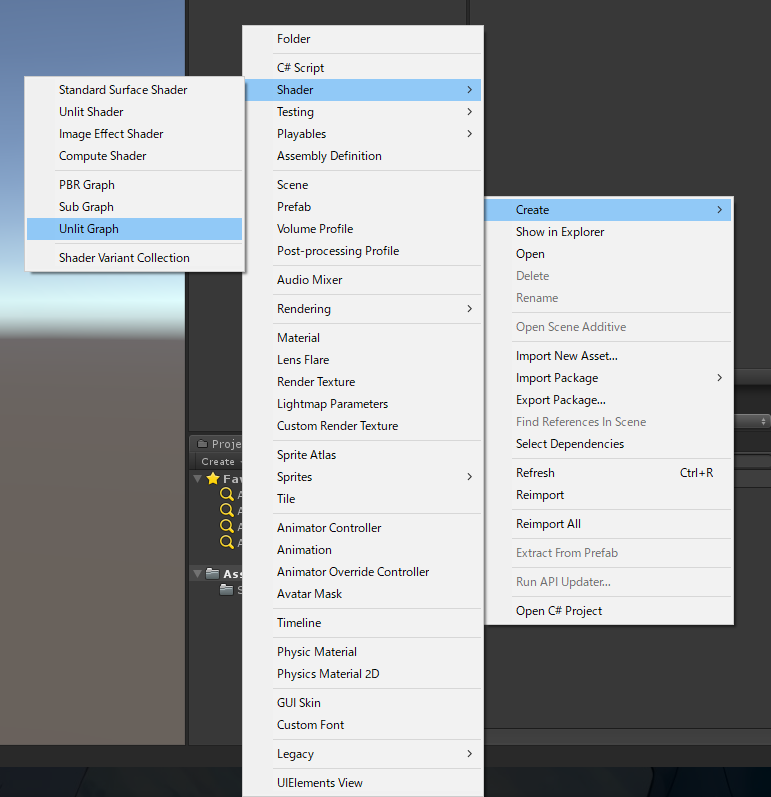Select Custom Font item
This screenshot has width=771, height=797.
(x=363, y=725)
